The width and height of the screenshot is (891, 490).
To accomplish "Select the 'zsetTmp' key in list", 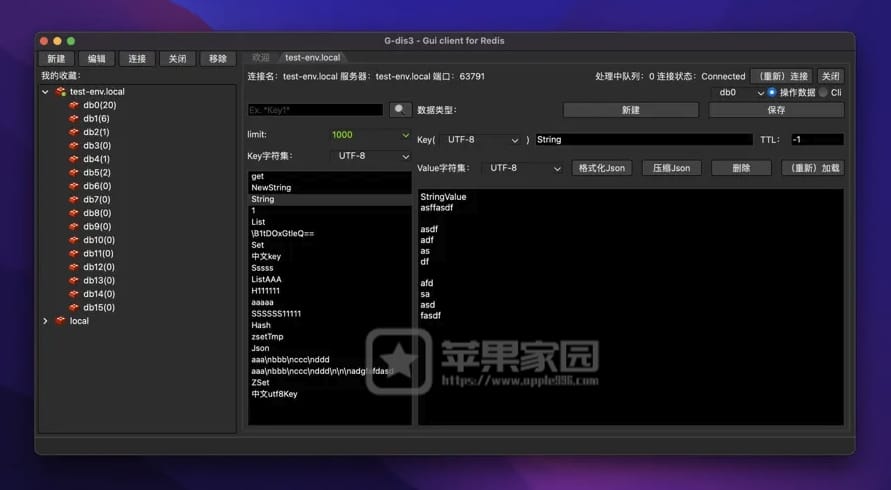I will tap(330, 337).
